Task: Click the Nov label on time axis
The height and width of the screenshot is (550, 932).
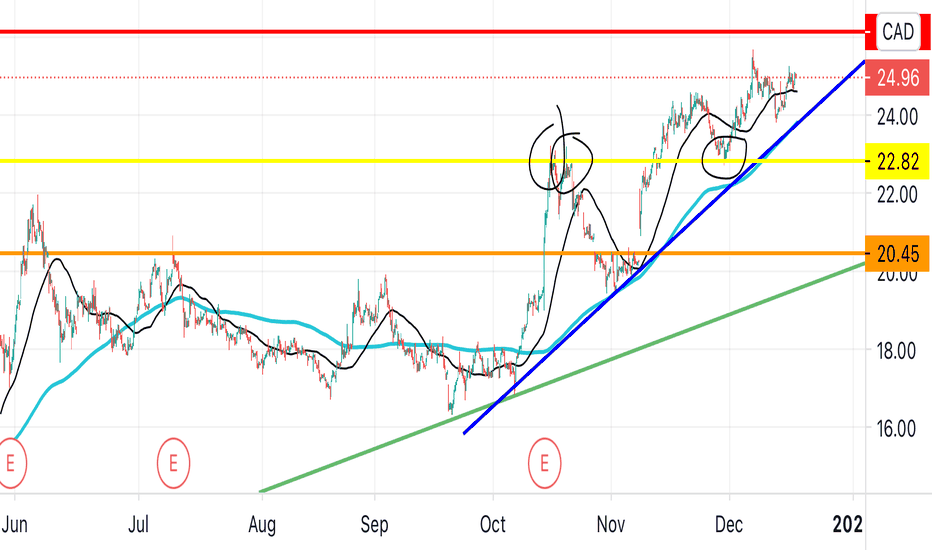Action: click(x=611, y=524)
